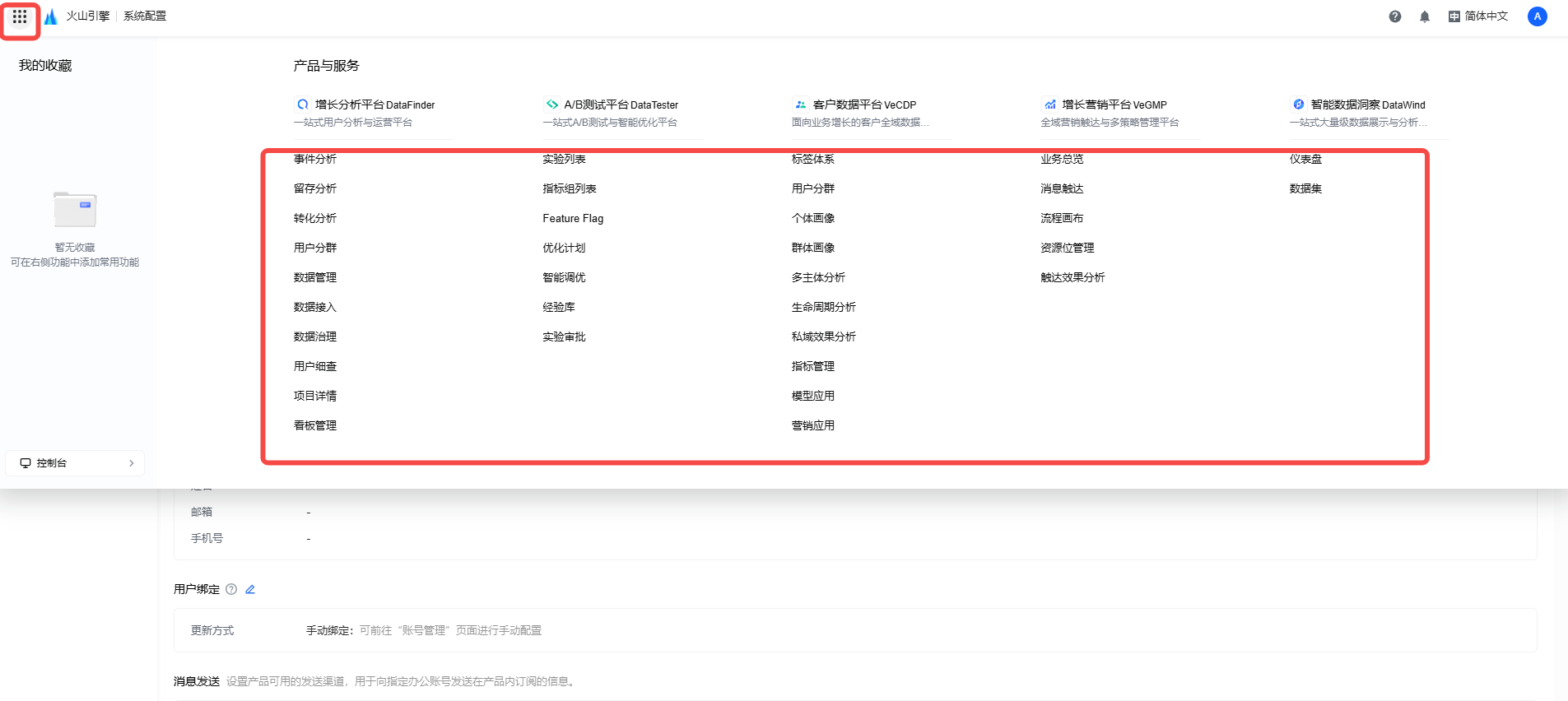
Task: Choose 触达效果分析 under VeGMP
Action: click(1072, 277)
